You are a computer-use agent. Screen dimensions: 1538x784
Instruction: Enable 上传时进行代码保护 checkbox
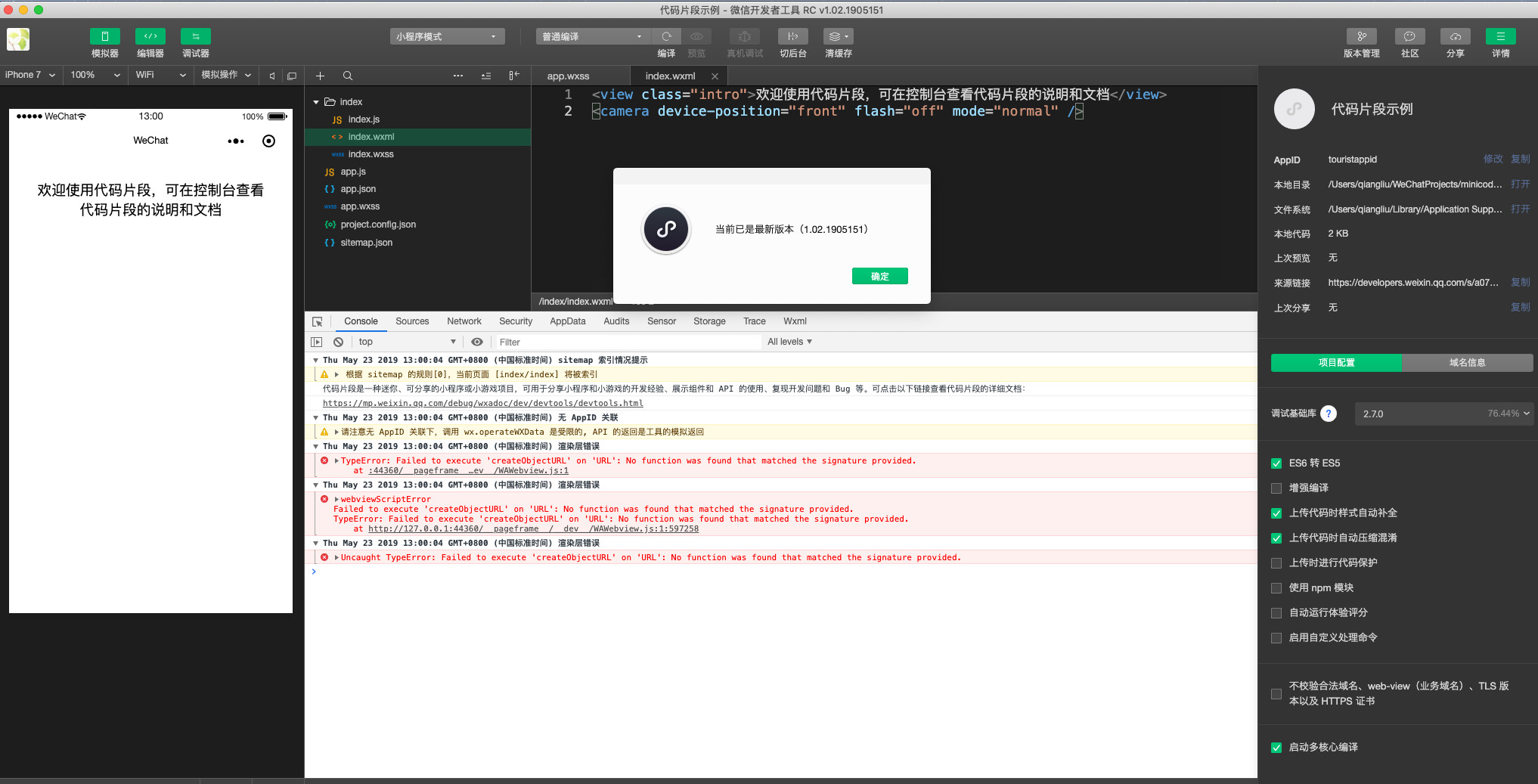click(x=1276, y=563)
